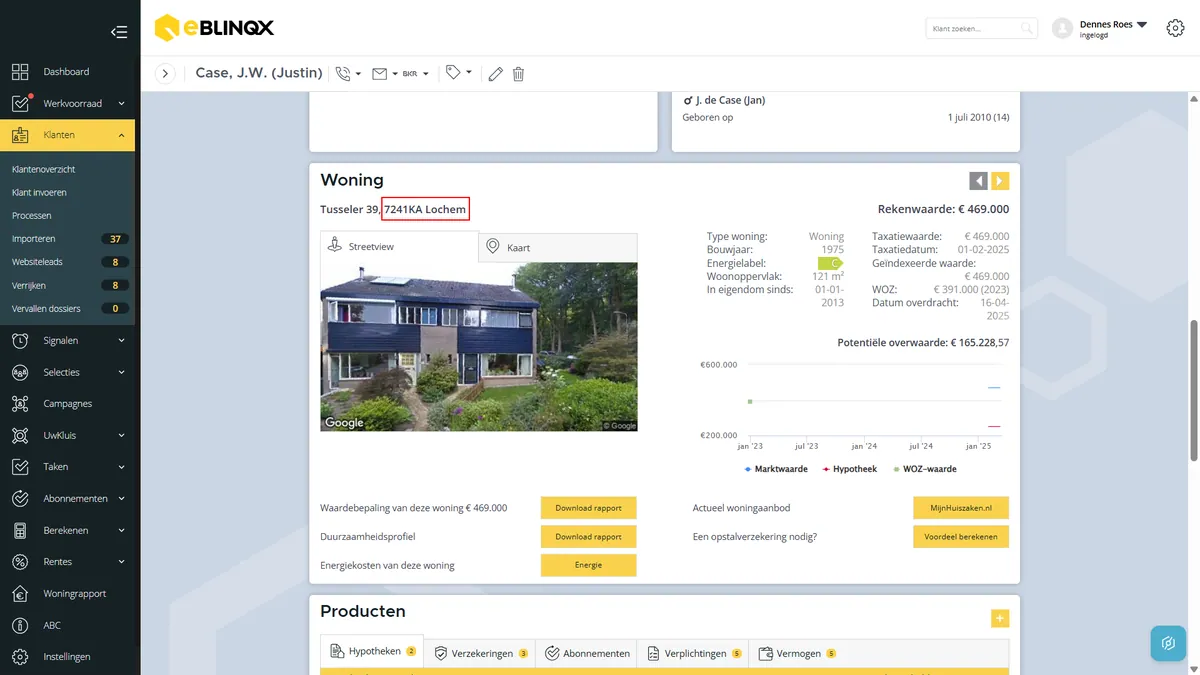Viewport: 1200px width, 675px height.
Task: Go to the previous Woning with left arrow
Action: (x=978, y=181)
